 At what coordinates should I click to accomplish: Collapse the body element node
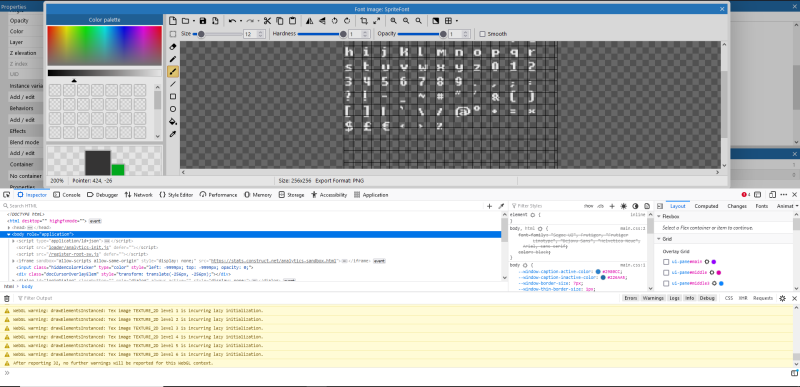click(x=9, y=234)
